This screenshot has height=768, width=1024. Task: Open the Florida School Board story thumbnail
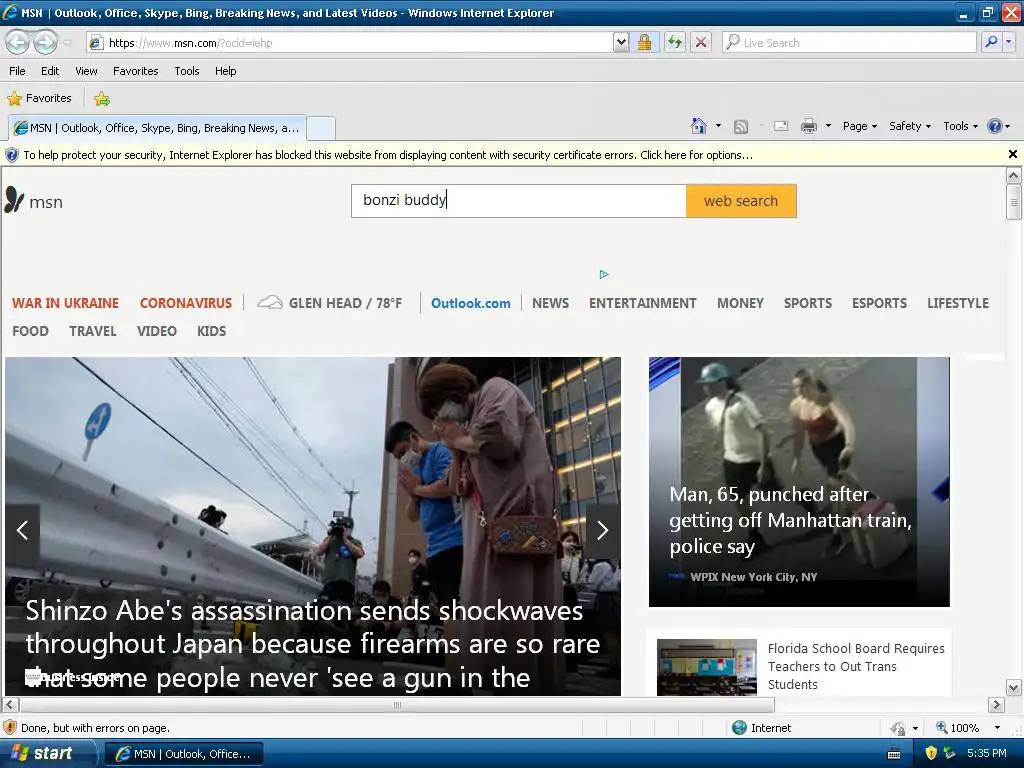707,667
